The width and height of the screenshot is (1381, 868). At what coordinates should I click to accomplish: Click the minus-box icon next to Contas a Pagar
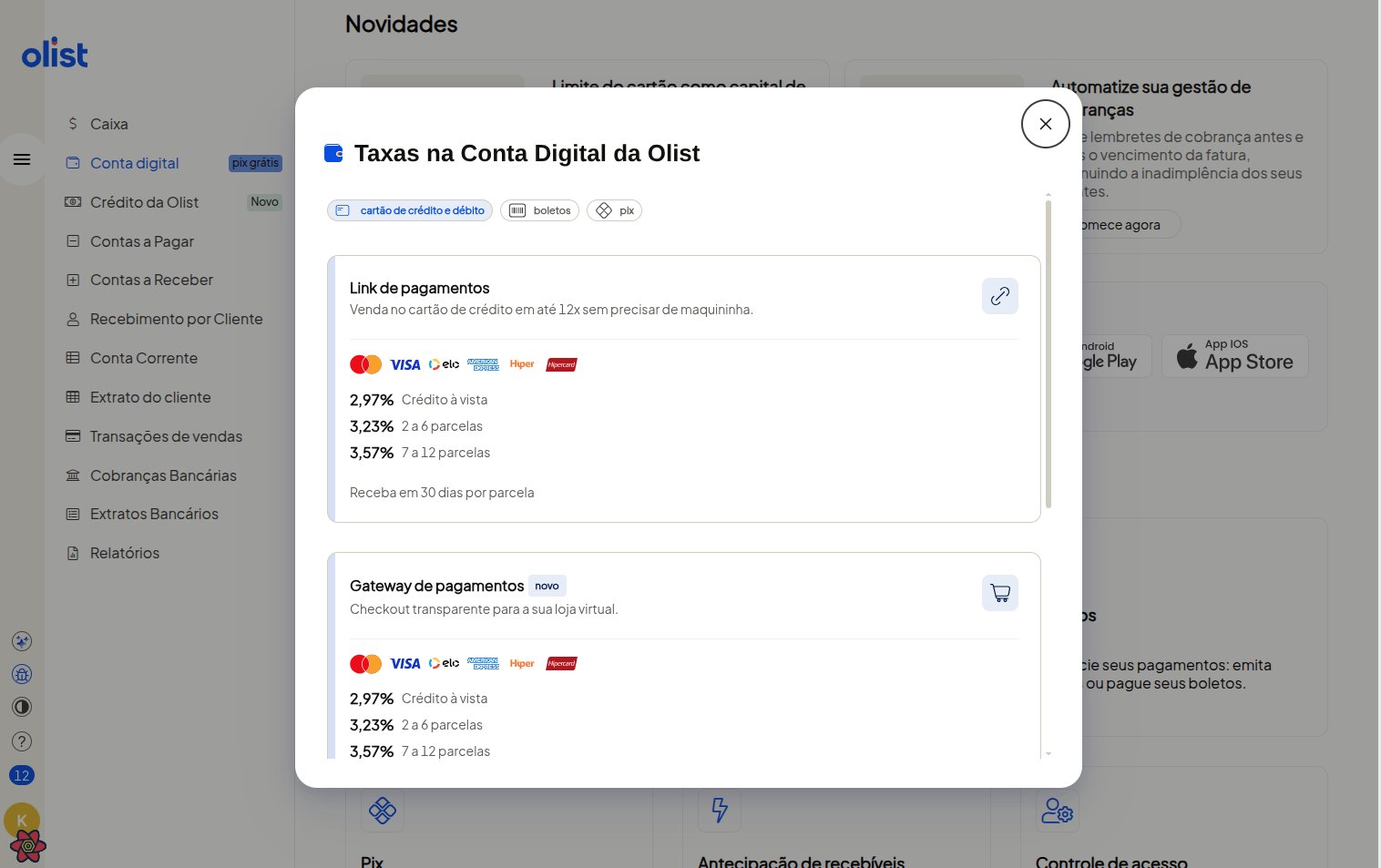tap(73, 241)
